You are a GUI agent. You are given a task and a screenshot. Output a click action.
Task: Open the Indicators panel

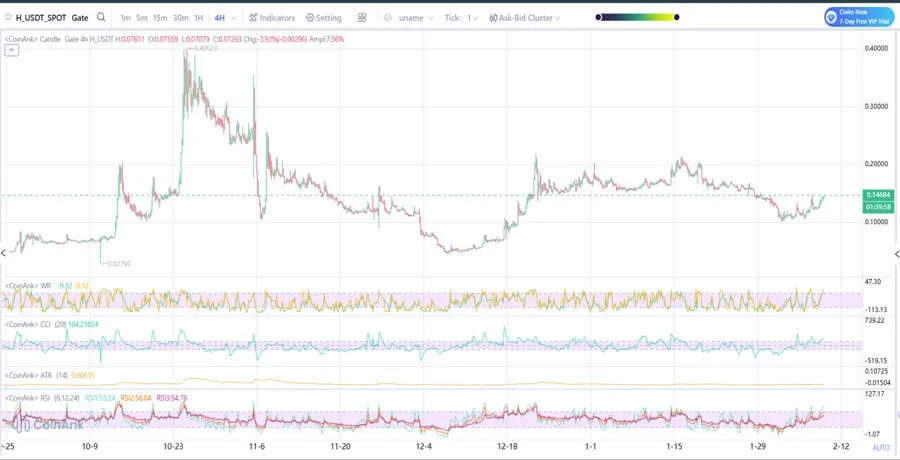tap(271, 17)
